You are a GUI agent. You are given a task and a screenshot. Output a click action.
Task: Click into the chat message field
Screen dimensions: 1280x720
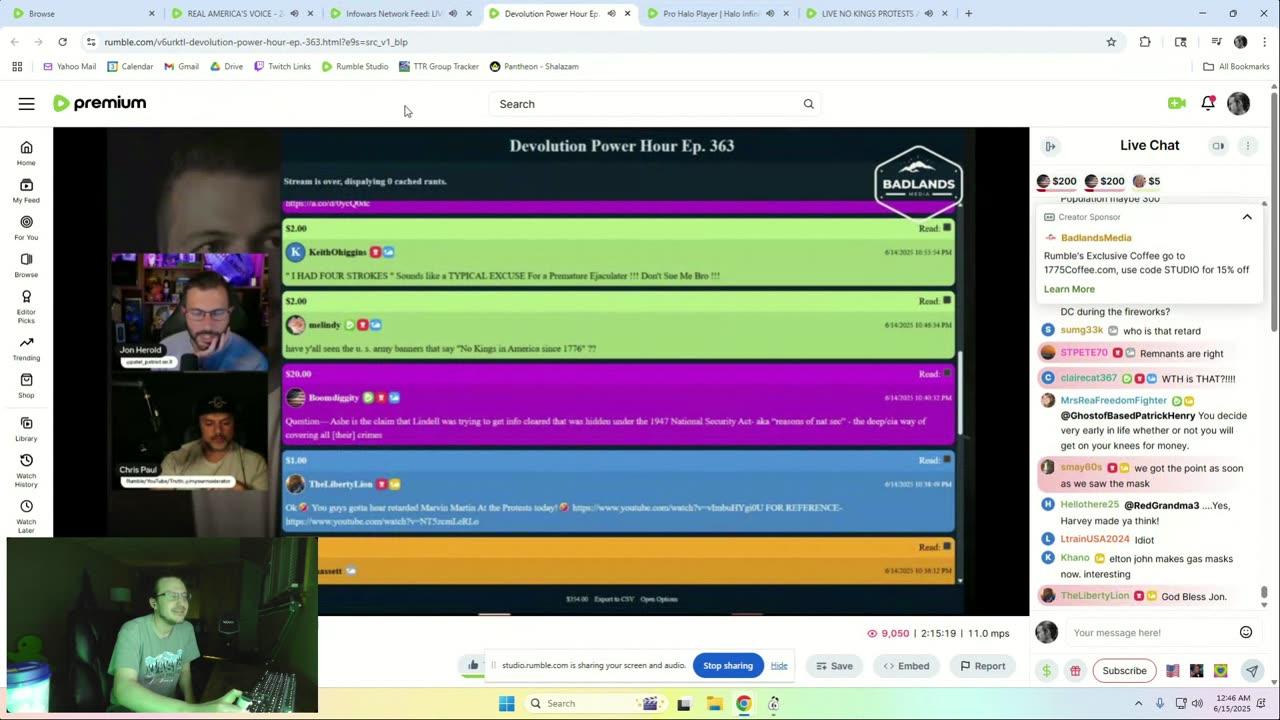[1152, 632]
